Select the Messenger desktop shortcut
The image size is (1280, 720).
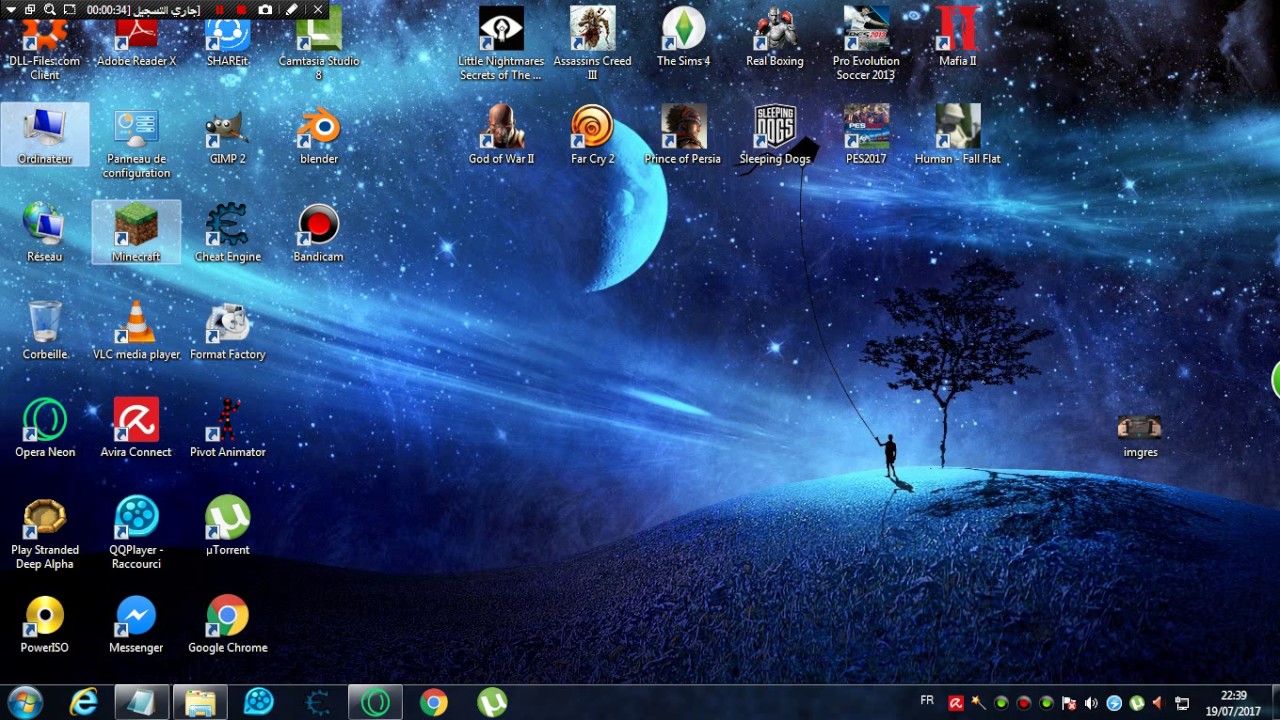click(x=136, y=624)
